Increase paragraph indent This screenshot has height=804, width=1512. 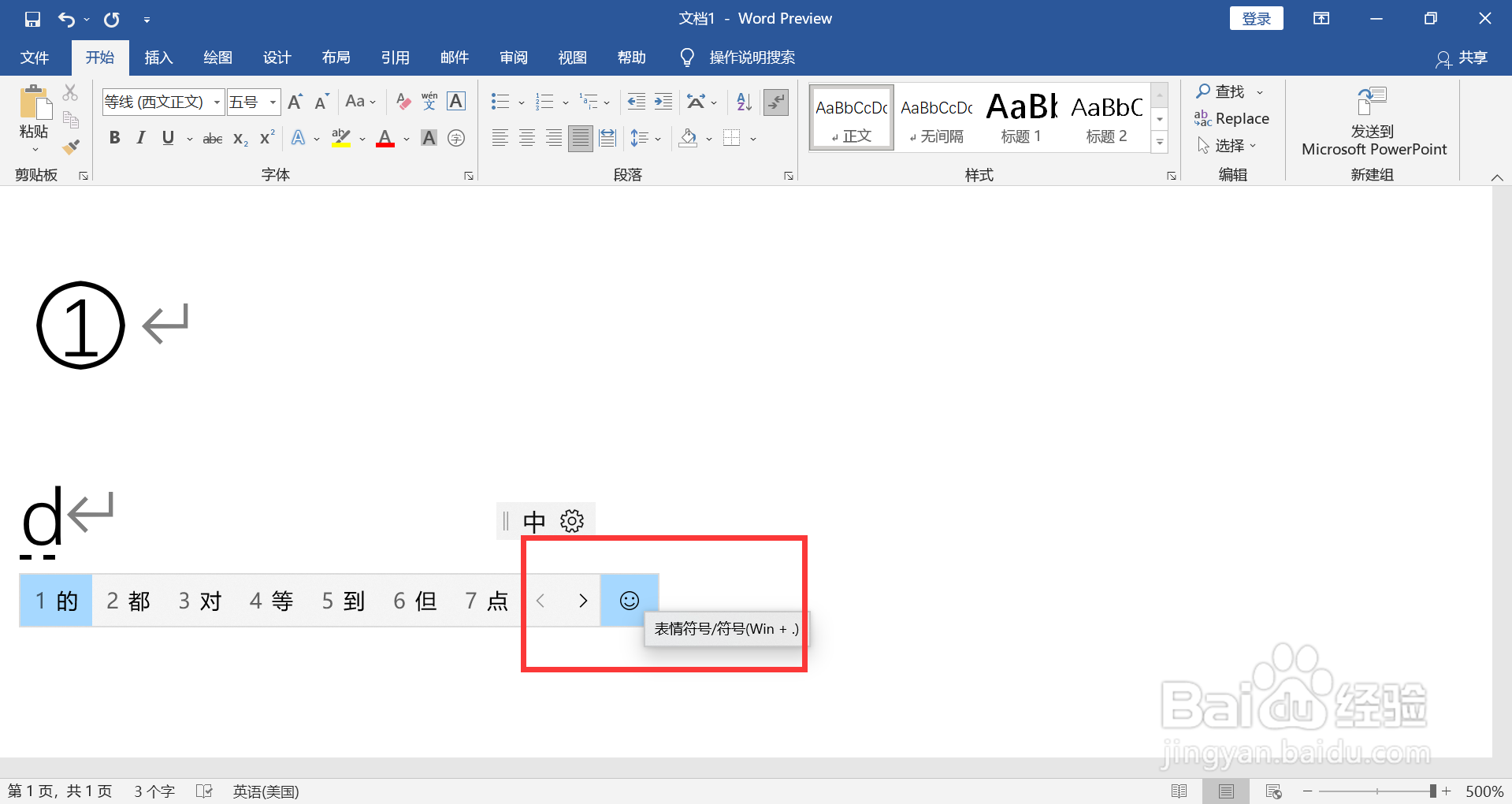[x=663, y=102]
